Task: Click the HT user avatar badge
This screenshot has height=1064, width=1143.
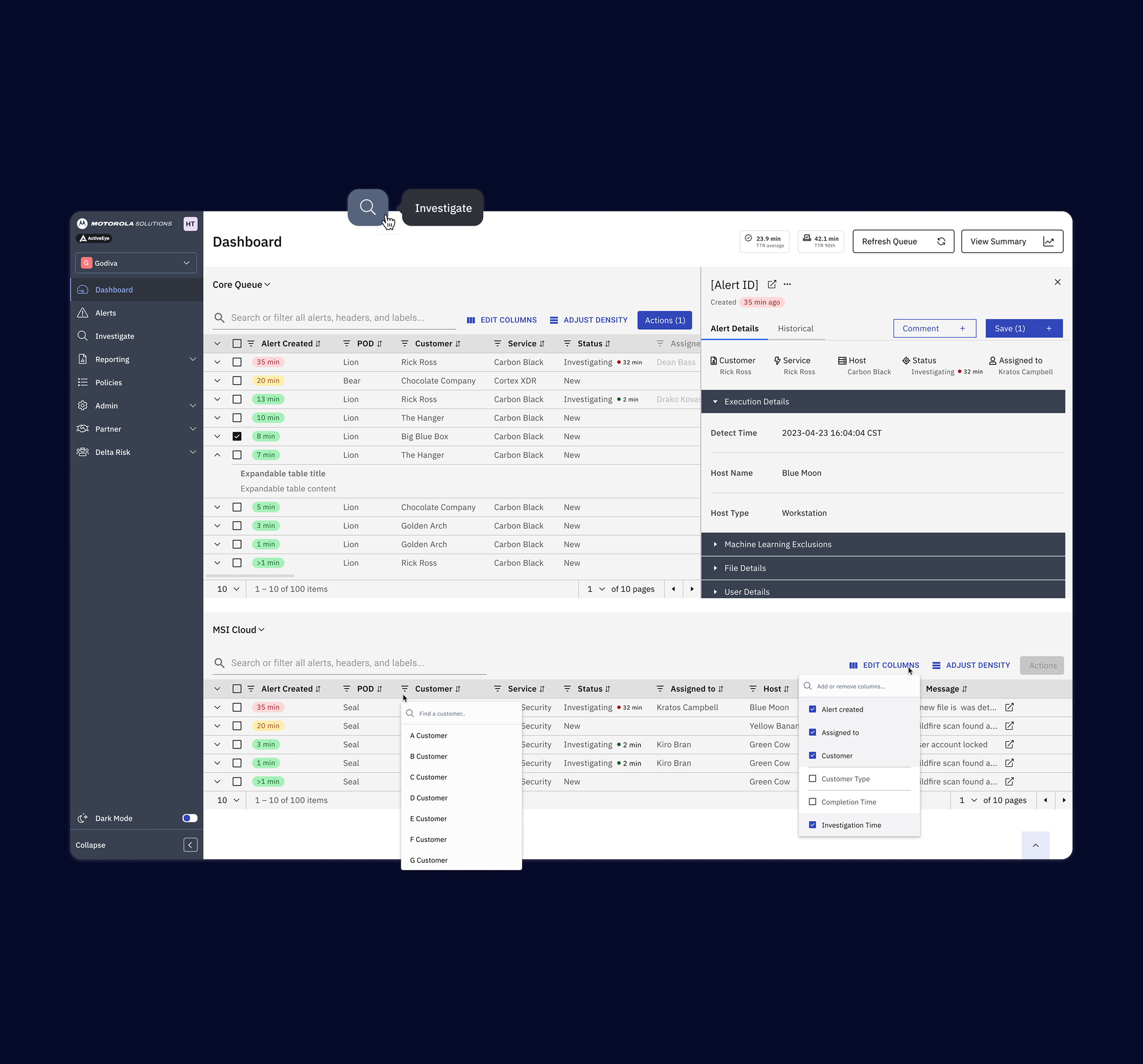Action: tap(190, 224)
